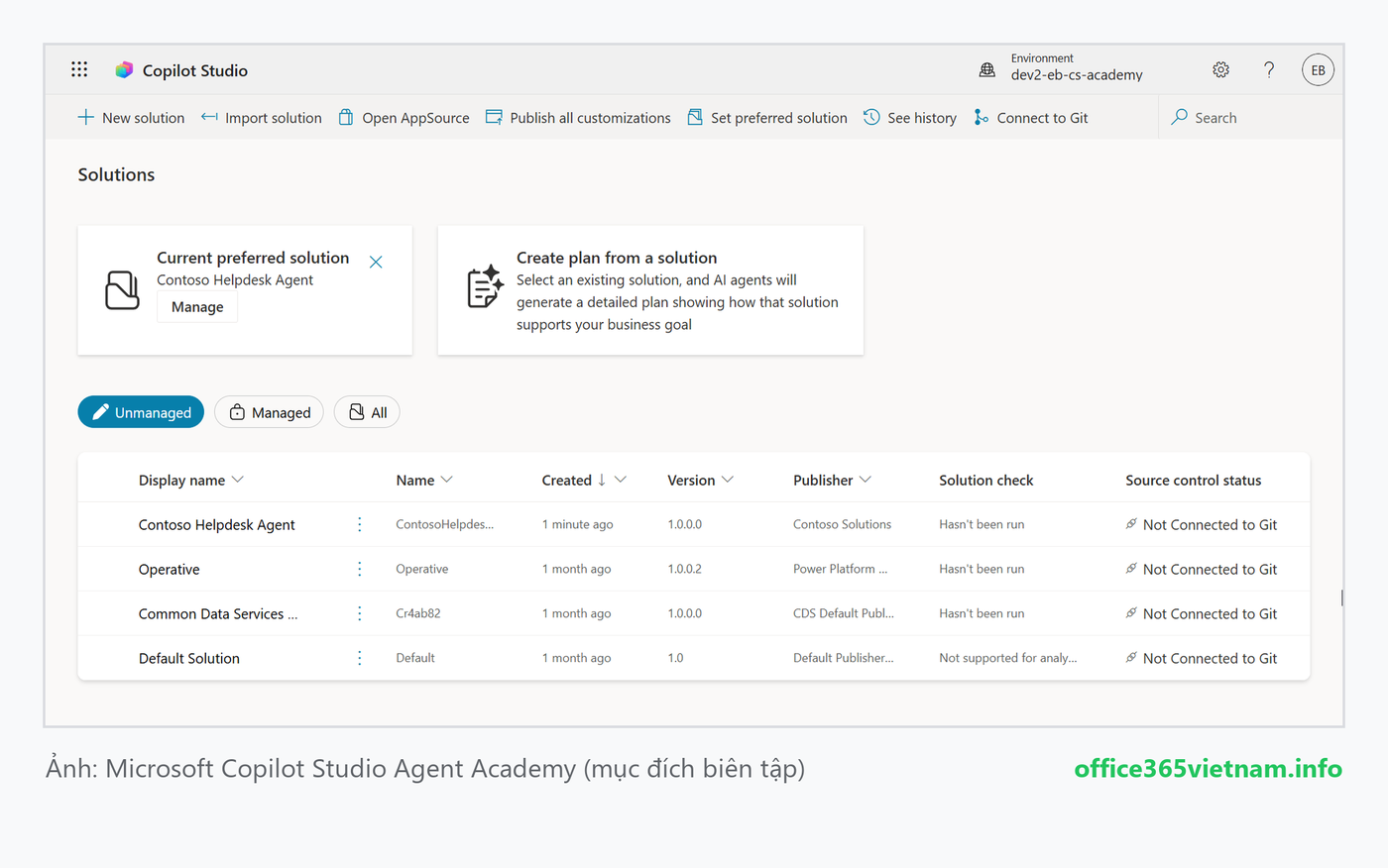This screenshot has width=1388, height=868.
Task: Open Contoso Helpdesk Agent solution
Action: pyautogui.click(x=216, y=524)
